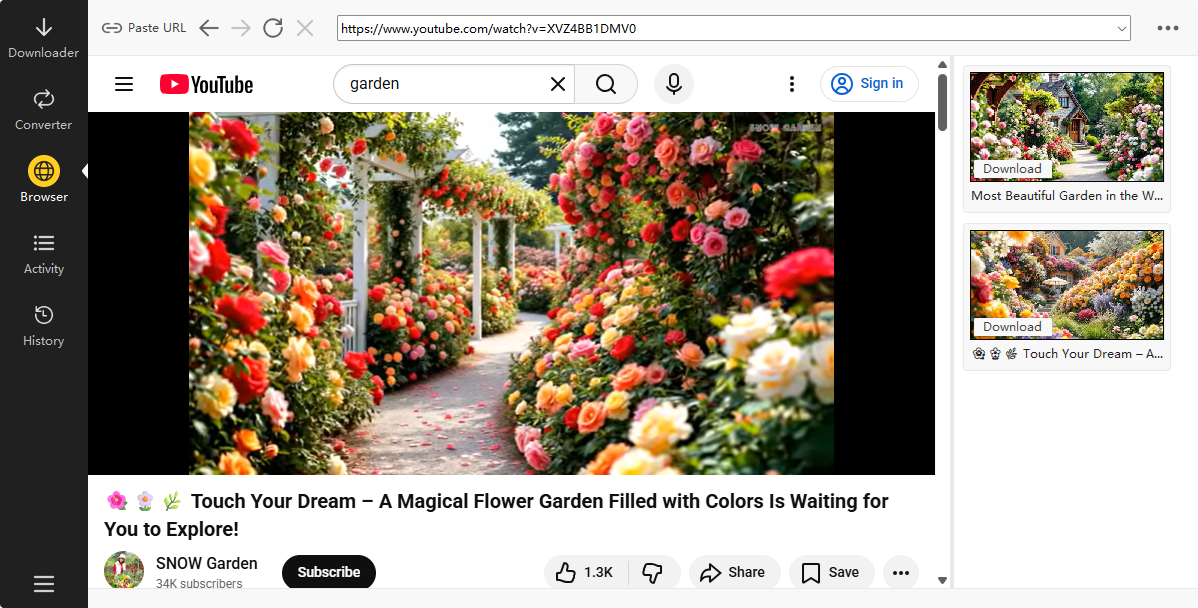Clear the garden search text

(558, 84)
